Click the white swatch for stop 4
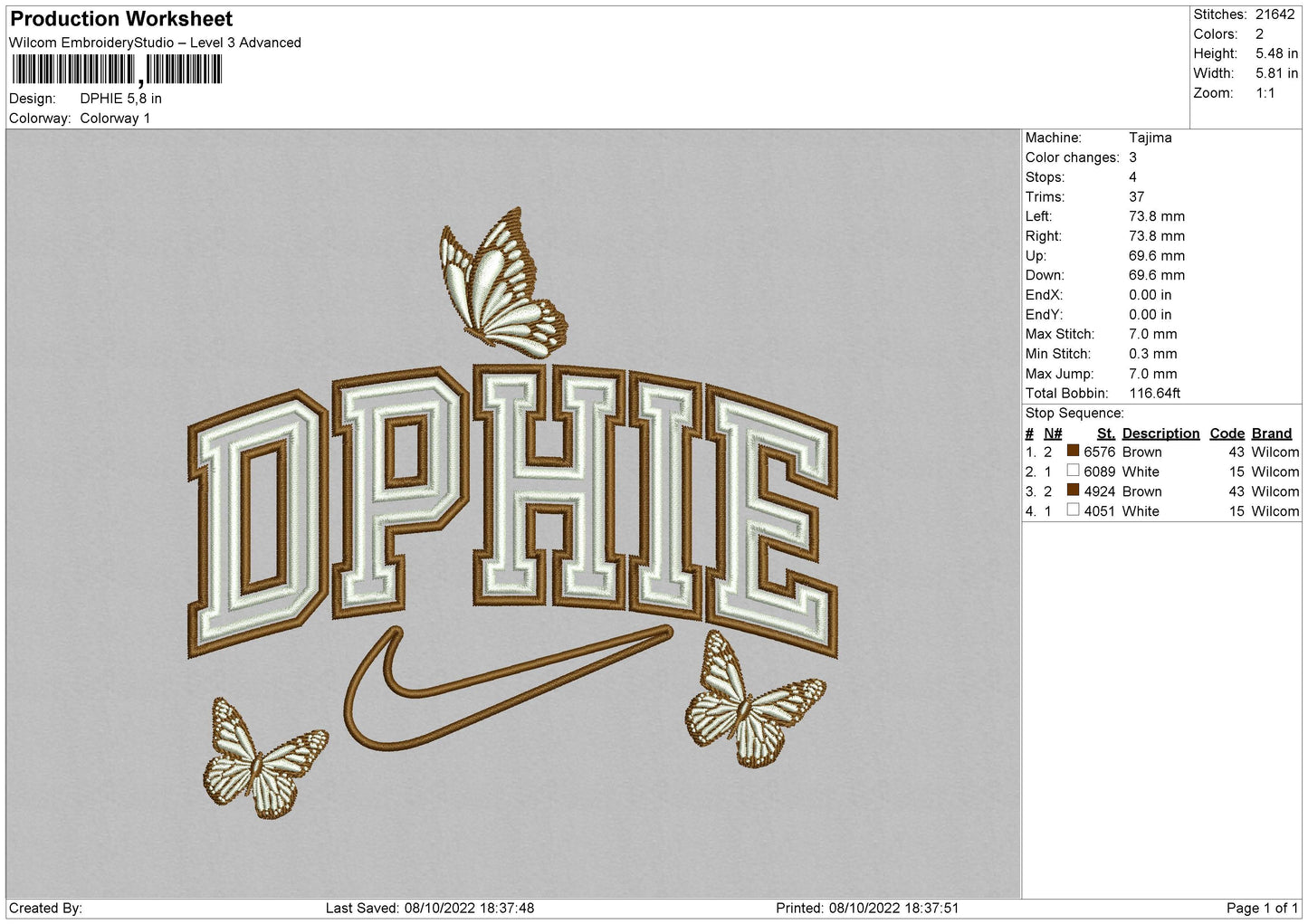Viewport: 1308px width, 924px height. click(1073, 510)
